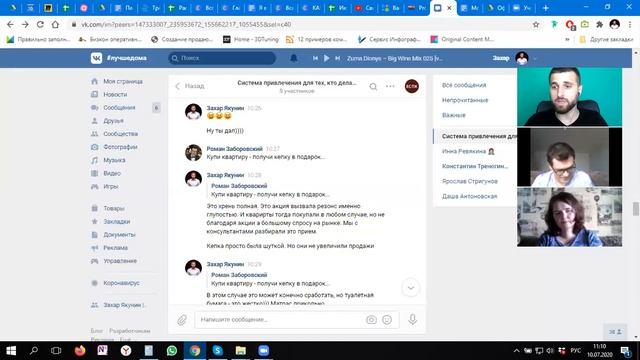This screenshot has height=360, width=640.
Task: Open Skype from the taskbar
Action: click(218, 351)
